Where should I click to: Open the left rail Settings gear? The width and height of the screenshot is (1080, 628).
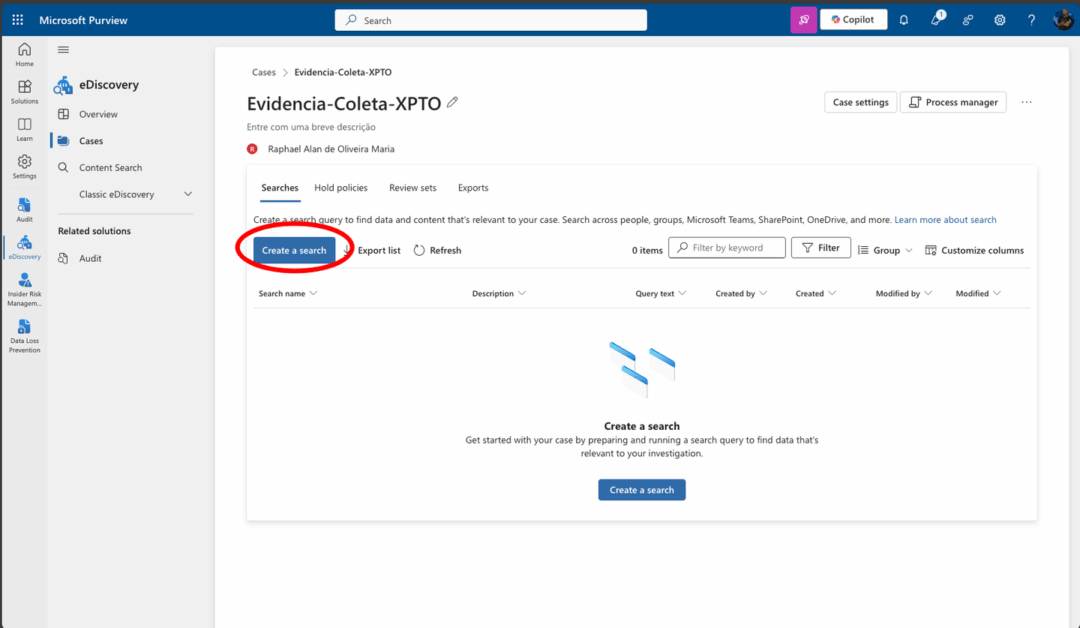click(24, 166)
